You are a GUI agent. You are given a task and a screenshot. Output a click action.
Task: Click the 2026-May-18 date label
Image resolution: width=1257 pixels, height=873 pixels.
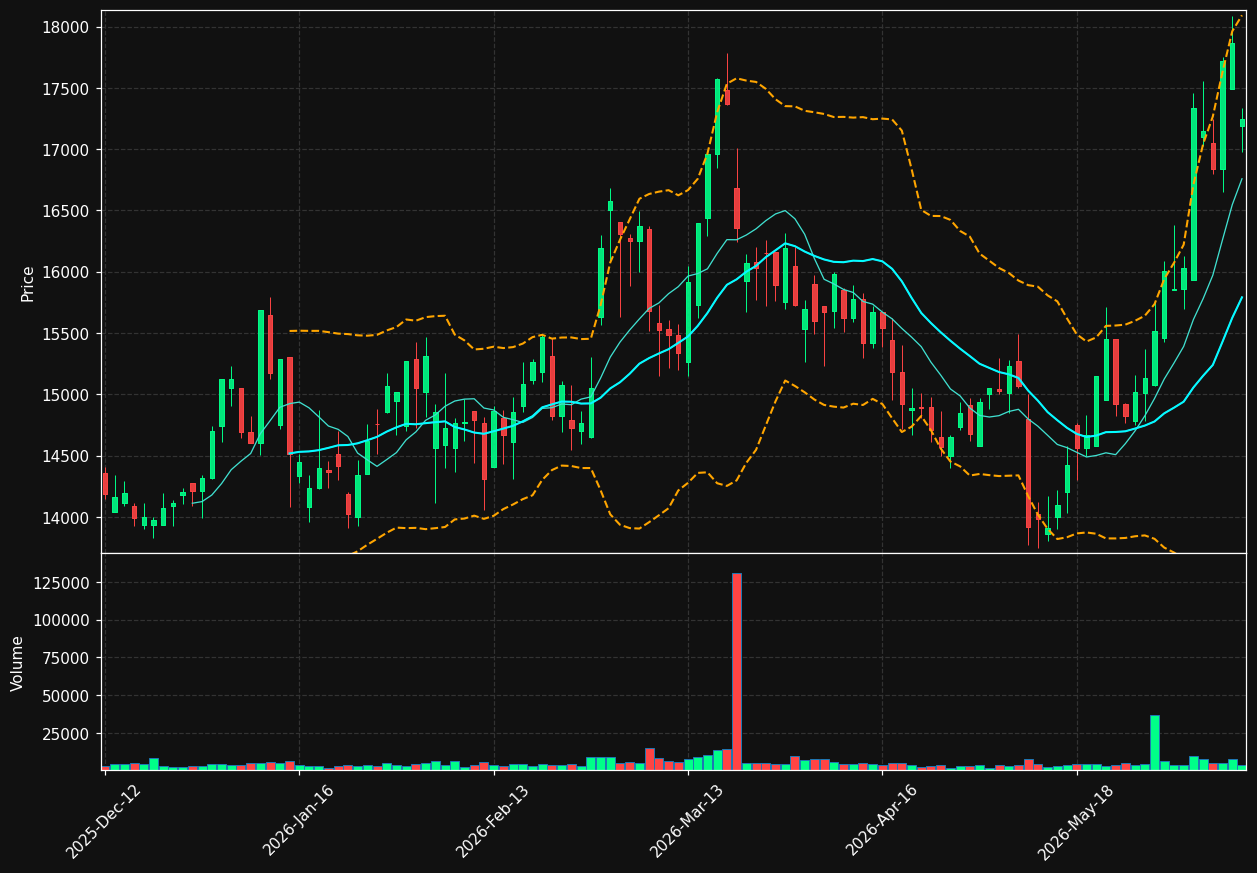tap(1075, 821)
